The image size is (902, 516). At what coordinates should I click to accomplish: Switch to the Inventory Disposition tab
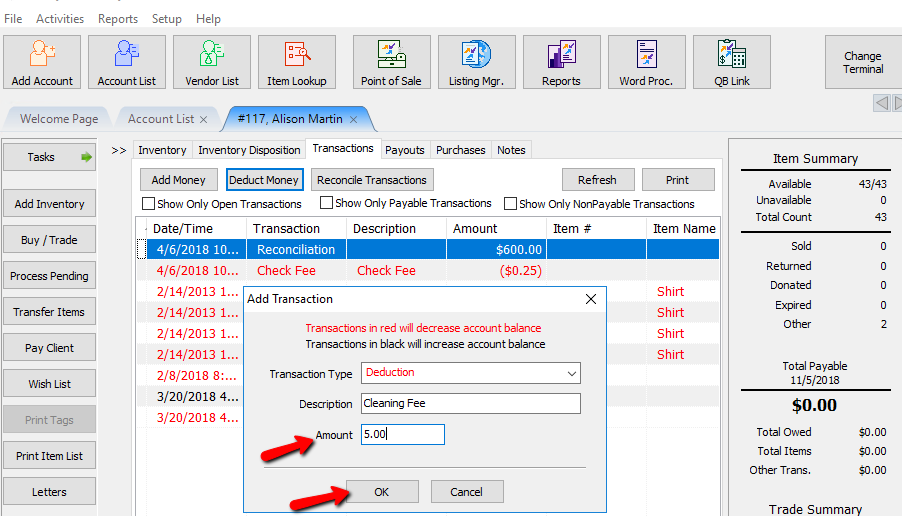pyautogui.click(x=249, y=150)
